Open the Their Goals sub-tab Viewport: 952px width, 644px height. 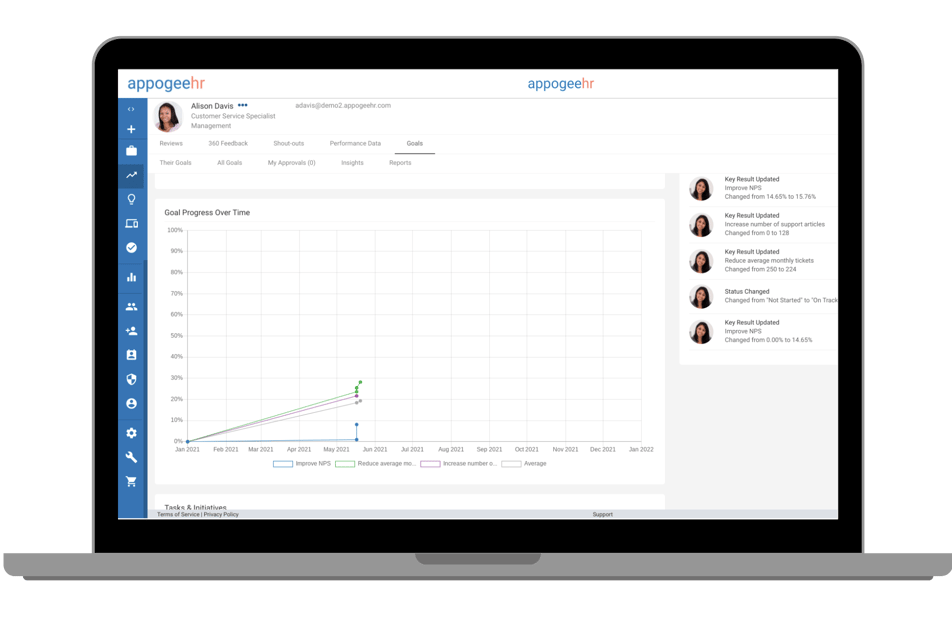tap(175, 163)
